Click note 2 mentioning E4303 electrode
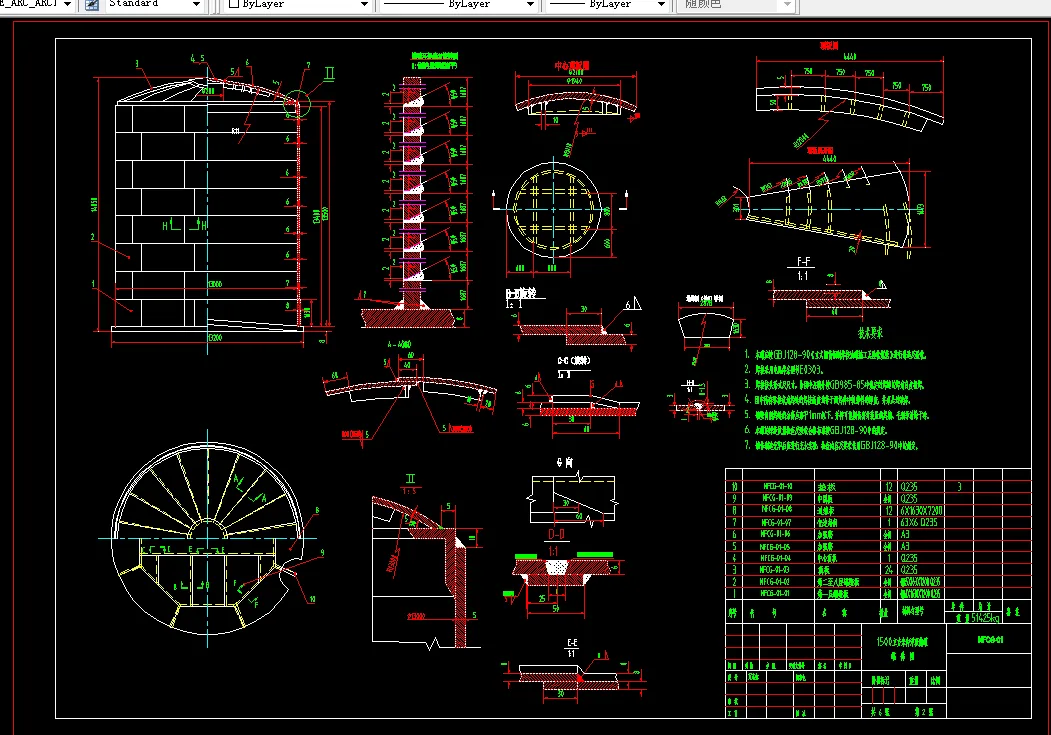 (x=784, y=369)
